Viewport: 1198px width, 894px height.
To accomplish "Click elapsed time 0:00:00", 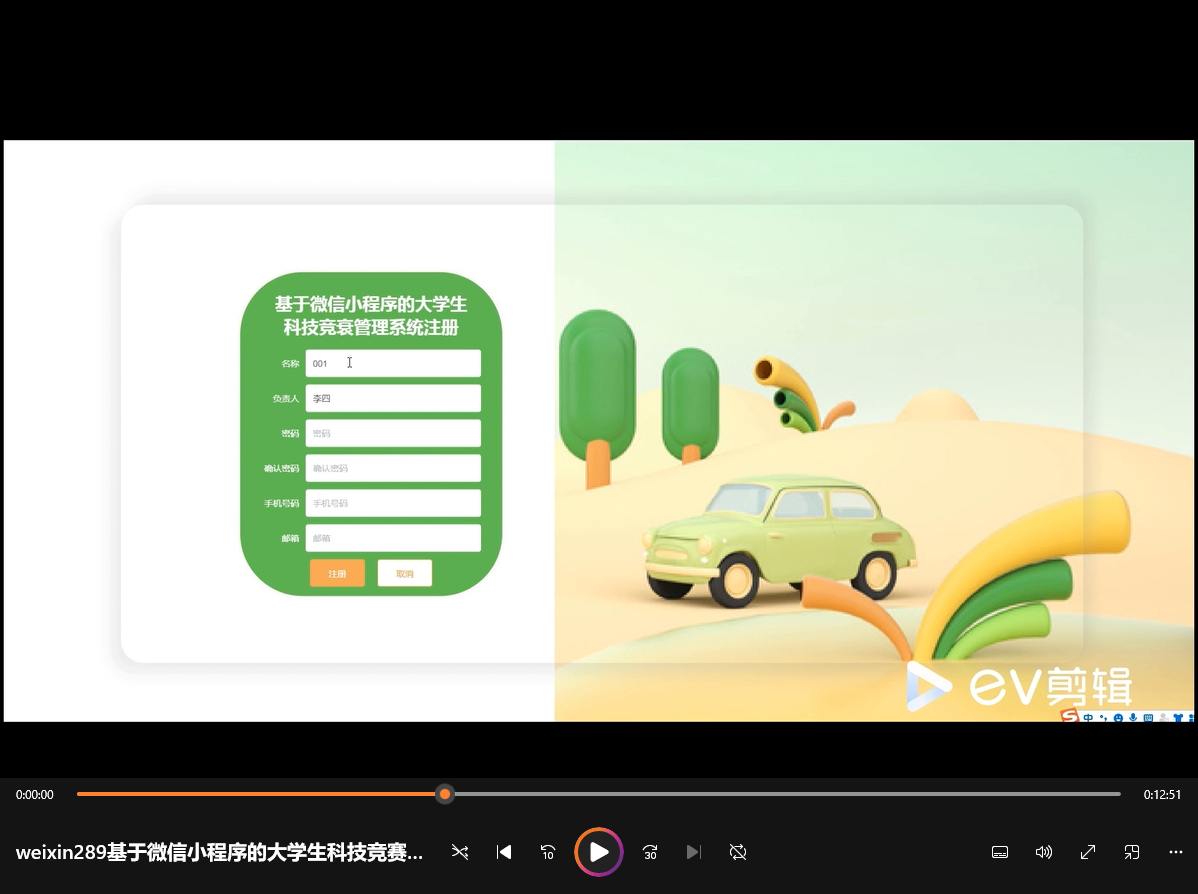I will pos(34,795).
